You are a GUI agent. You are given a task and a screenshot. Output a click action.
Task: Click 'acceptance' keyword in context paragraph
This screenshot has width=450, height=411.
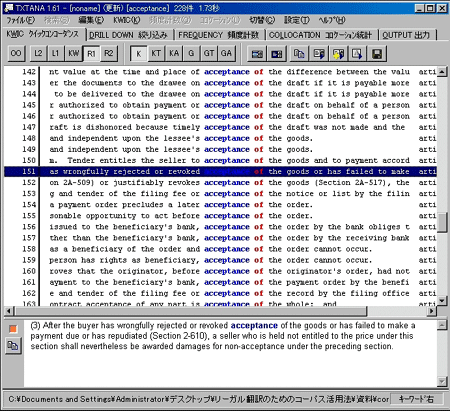pos(254,325)
